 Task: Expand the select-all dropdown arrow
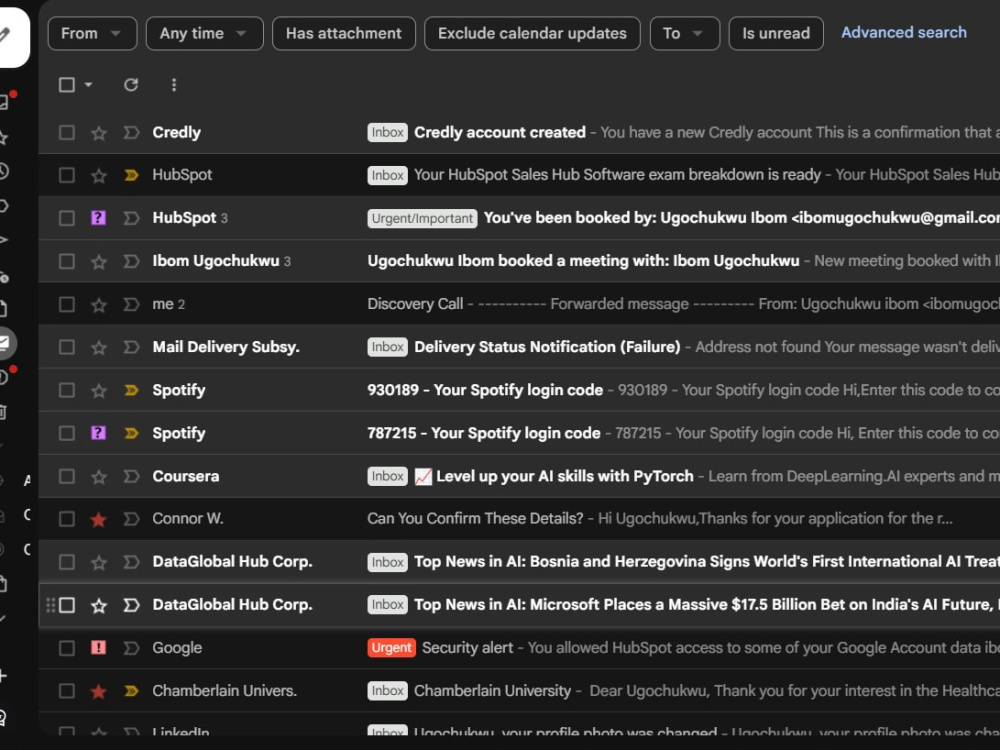89,85
